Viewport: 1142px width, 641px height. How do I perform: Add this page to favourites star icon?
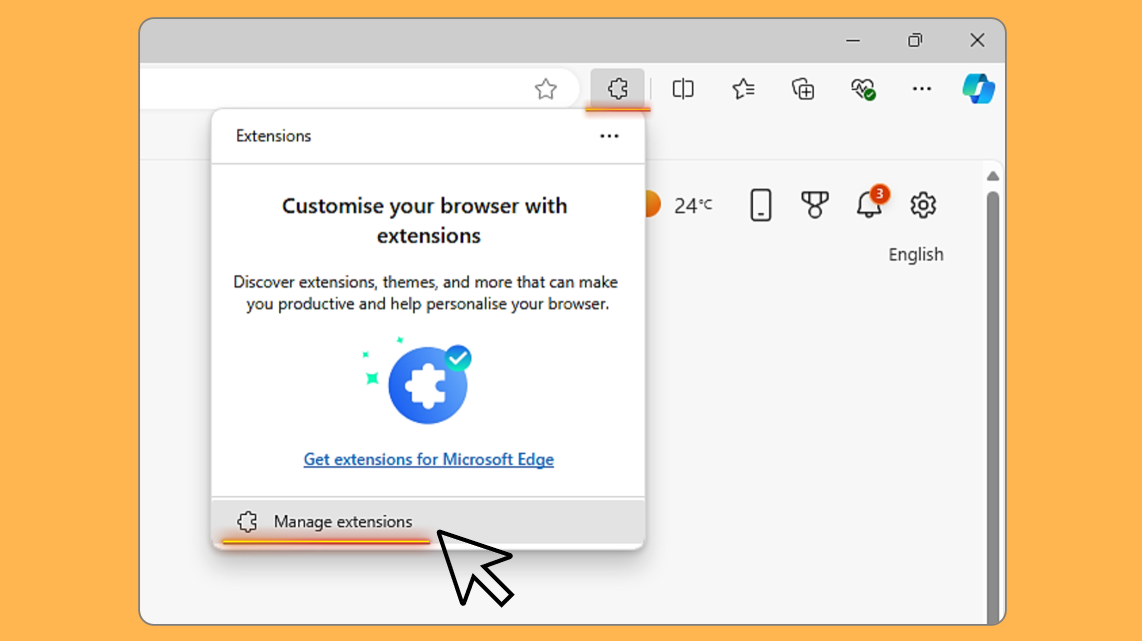click(x=546, y=89)
